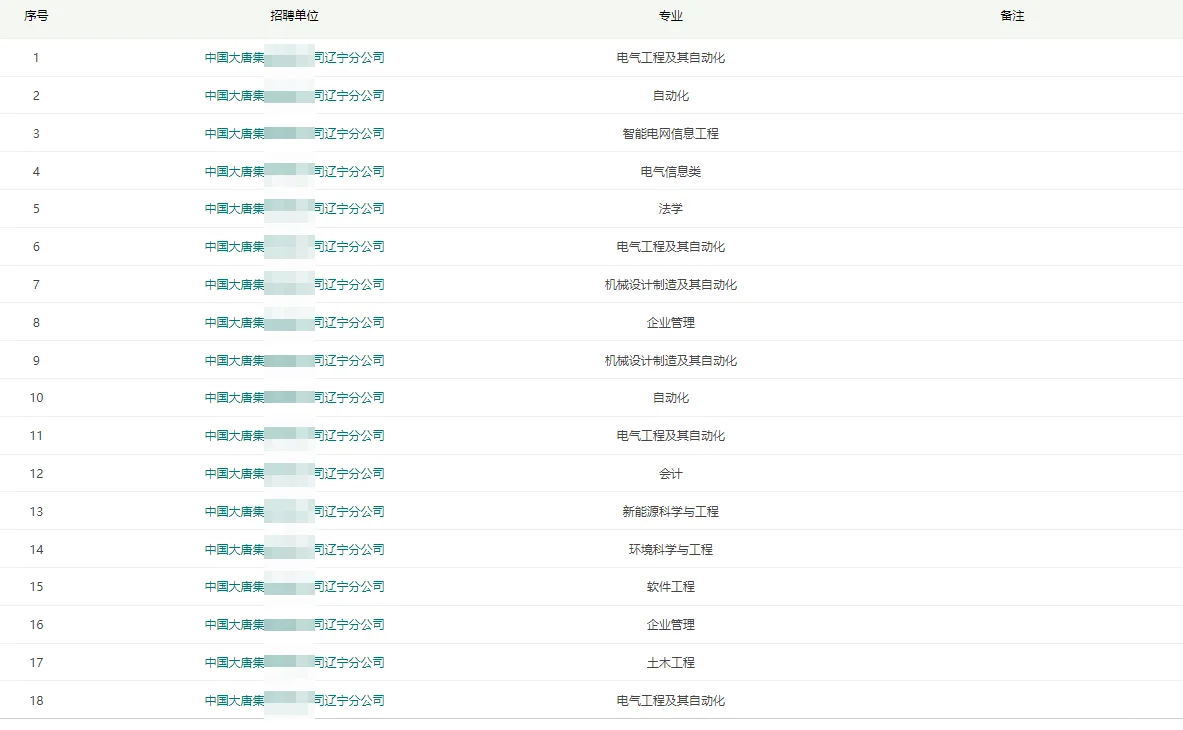This screenshot has width=1183, height=730.
Task: Open the recruiting unit link in row 12
Action: point(294,474)
